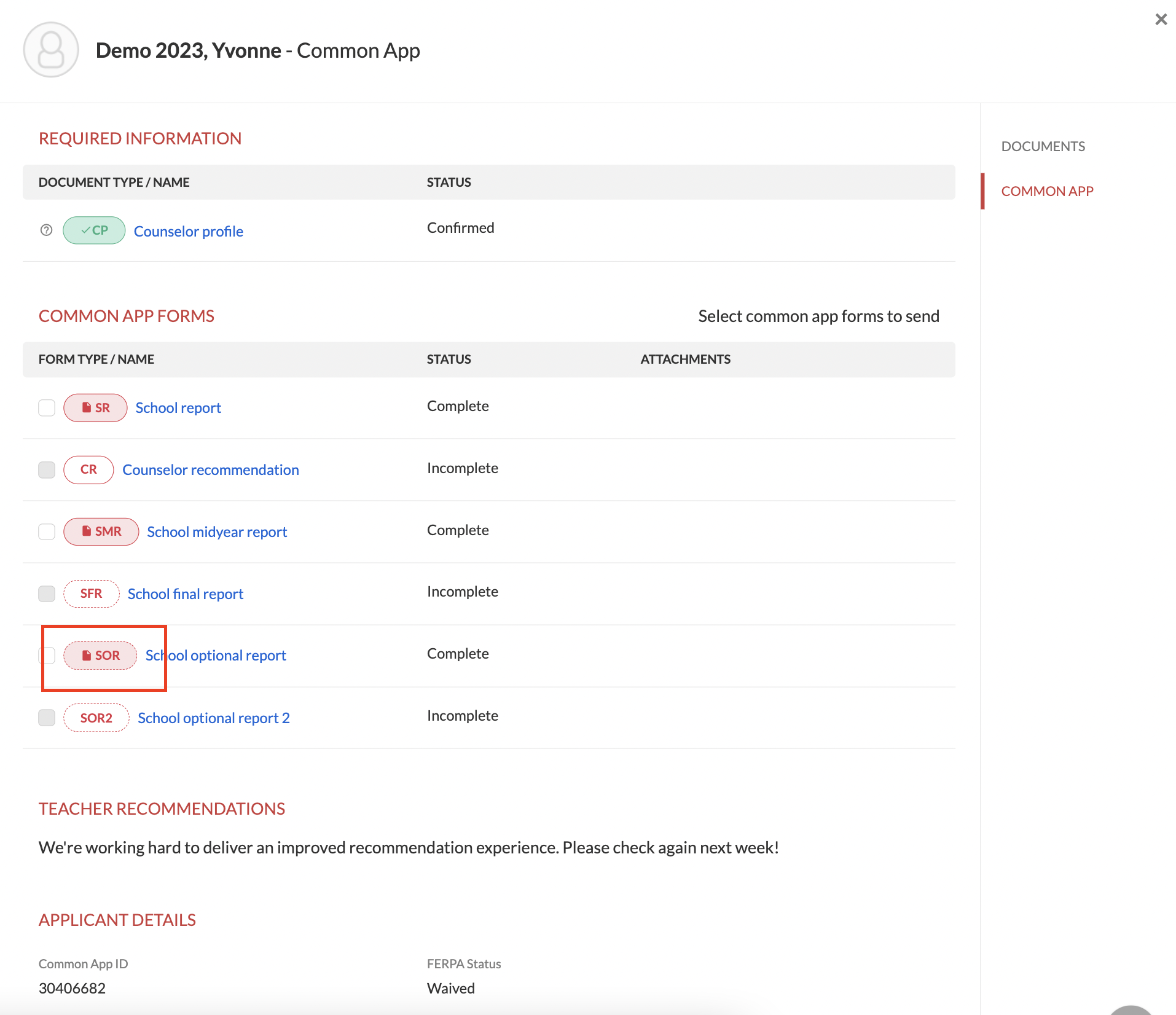Click the FERPA Status value Waived
The width and height of the screenshot is (1176, 1015).
(x=451, y=988)
